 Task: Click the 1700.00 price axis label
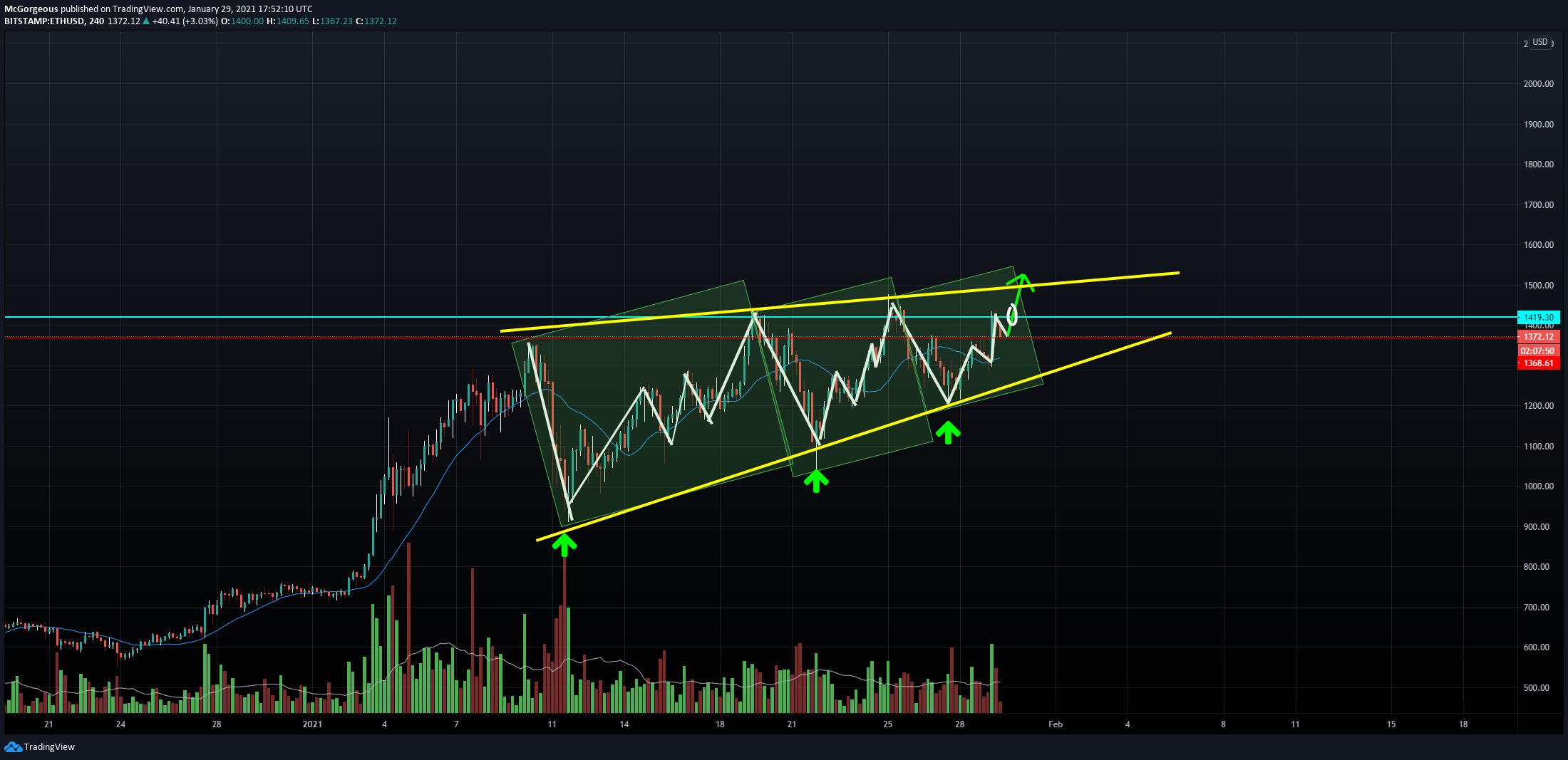(1539, 205)
